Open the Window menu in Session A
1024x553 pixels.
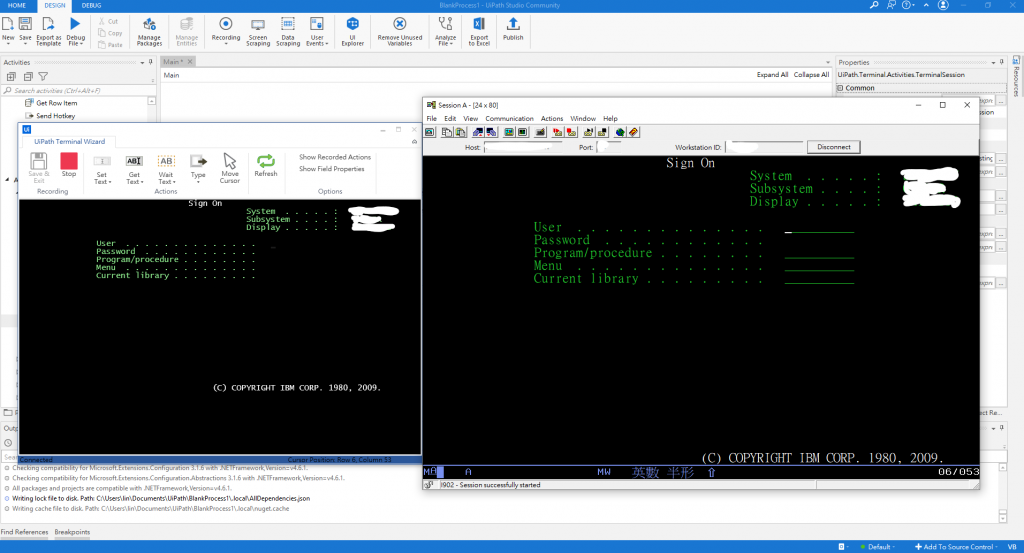point(583,118)
